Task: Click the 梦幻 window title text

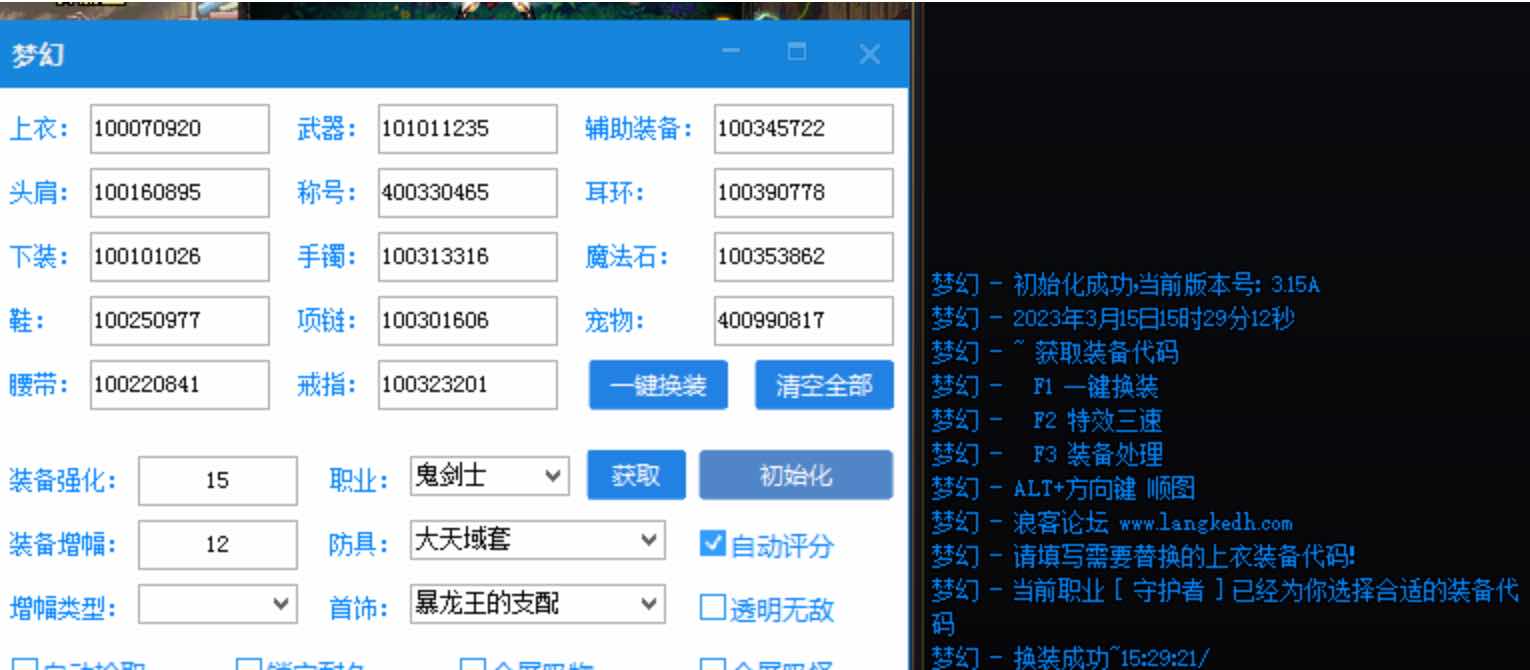Action: tap(37, 56)
